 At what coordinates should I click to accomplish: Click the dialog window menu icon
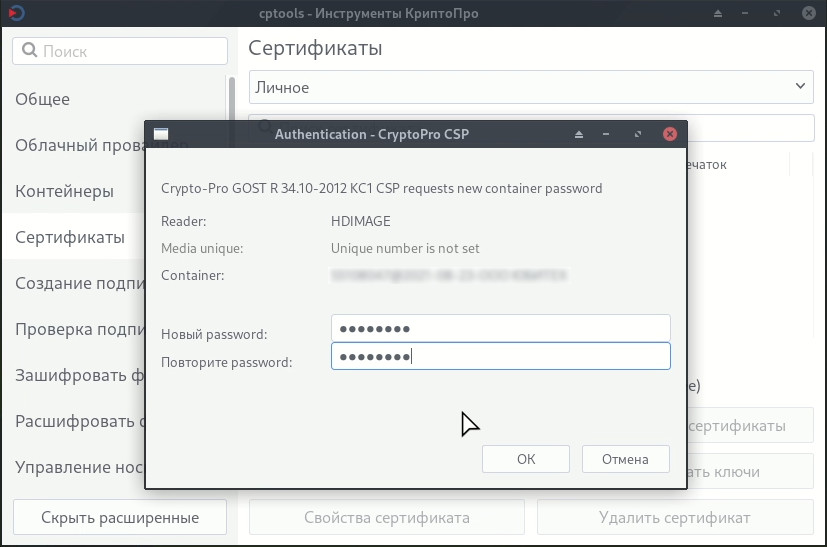click(x=161, y=134)
